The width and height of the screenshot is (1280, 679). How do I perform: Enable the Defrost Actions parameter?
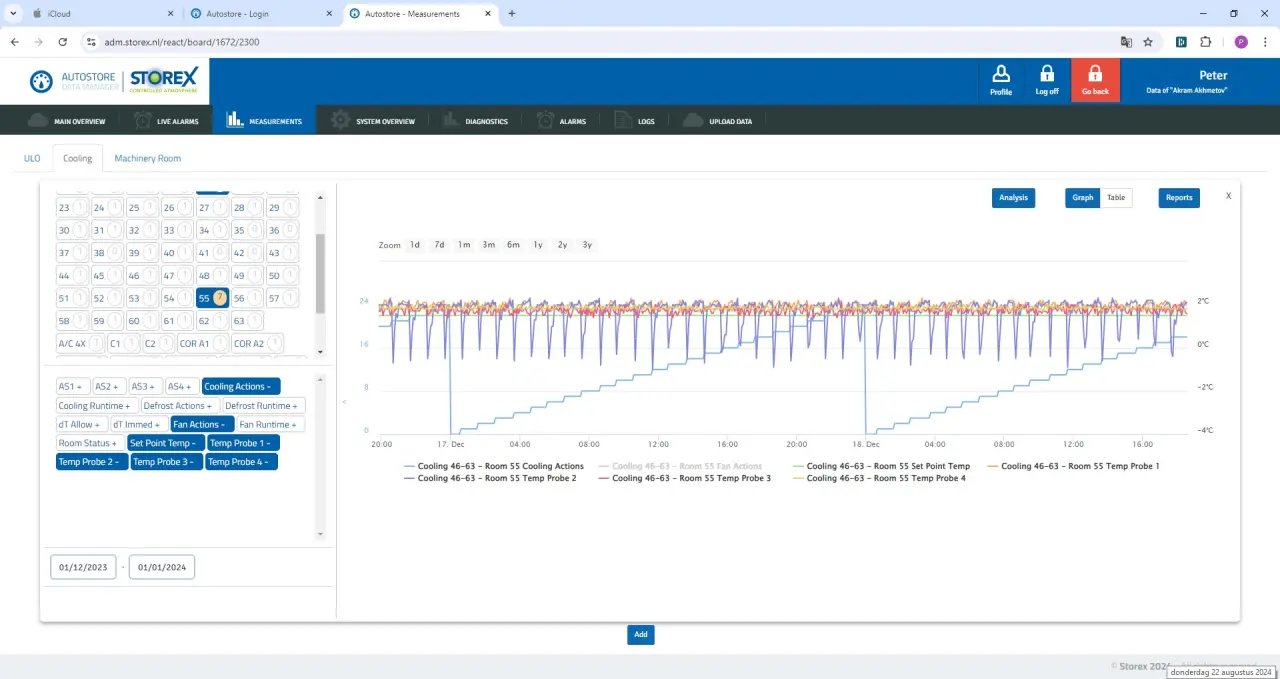tap(178, 406)
